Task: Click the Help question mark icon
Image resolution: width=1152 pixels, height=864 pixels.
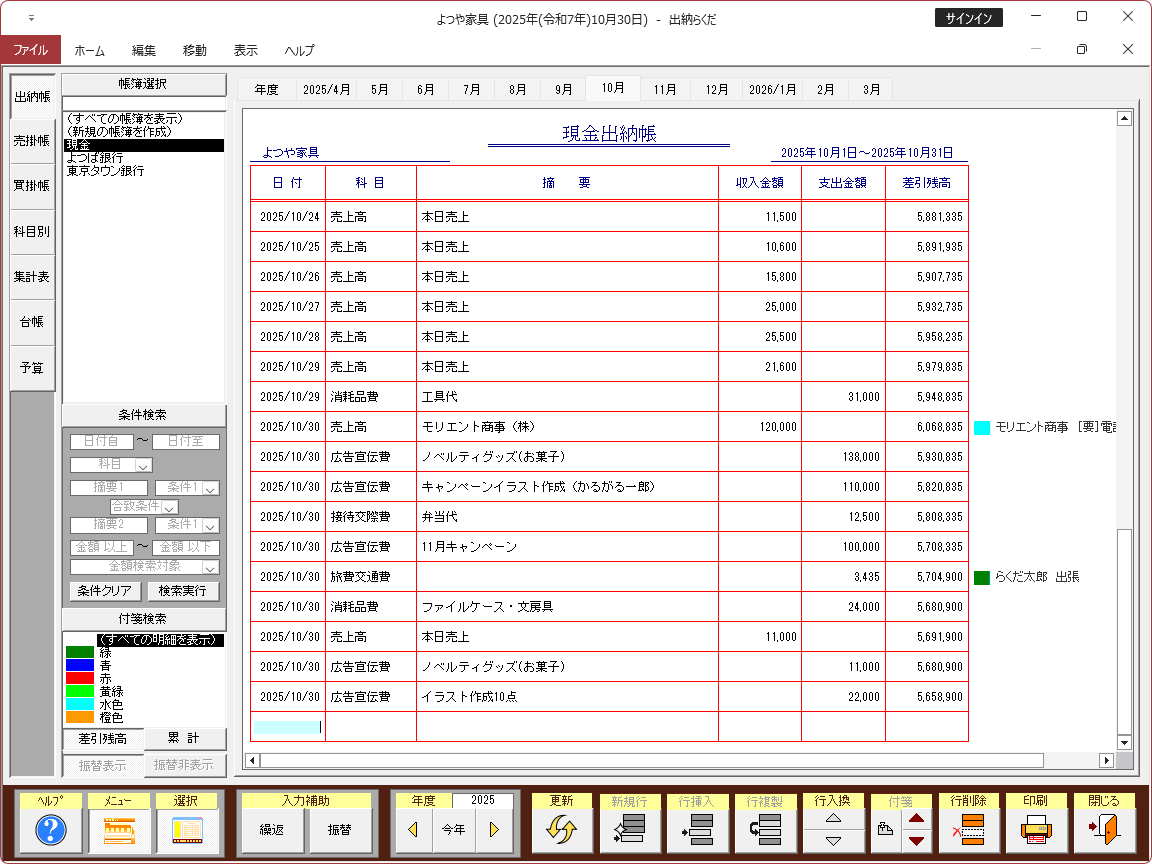Action: coord(50,830)
